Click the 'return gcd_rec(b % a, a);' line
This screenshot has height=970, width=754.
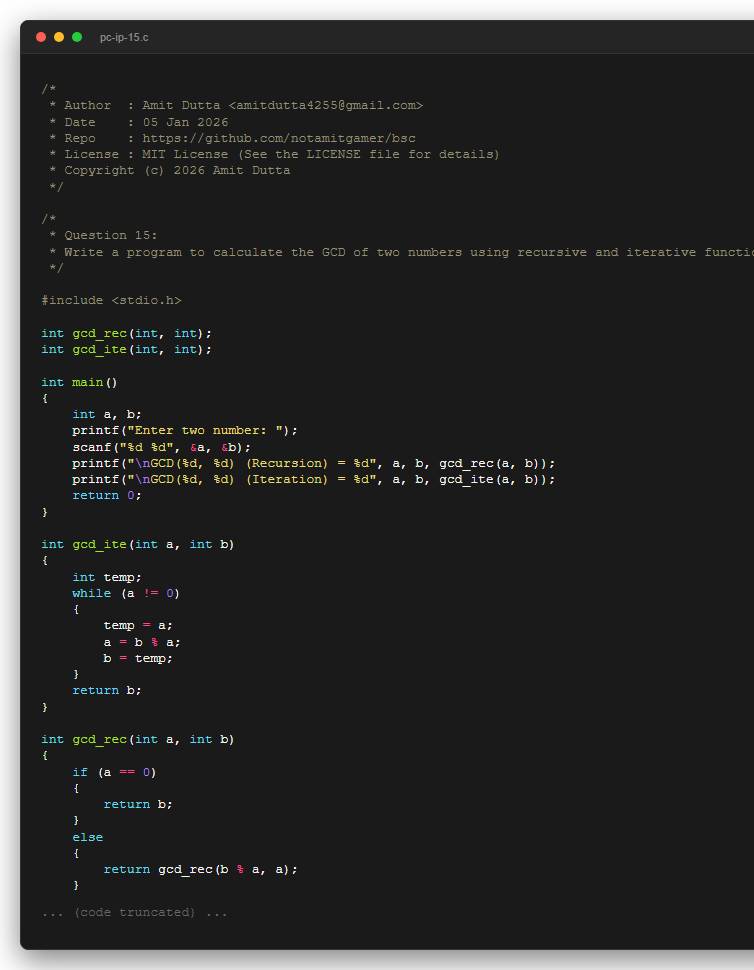(200, 869)
